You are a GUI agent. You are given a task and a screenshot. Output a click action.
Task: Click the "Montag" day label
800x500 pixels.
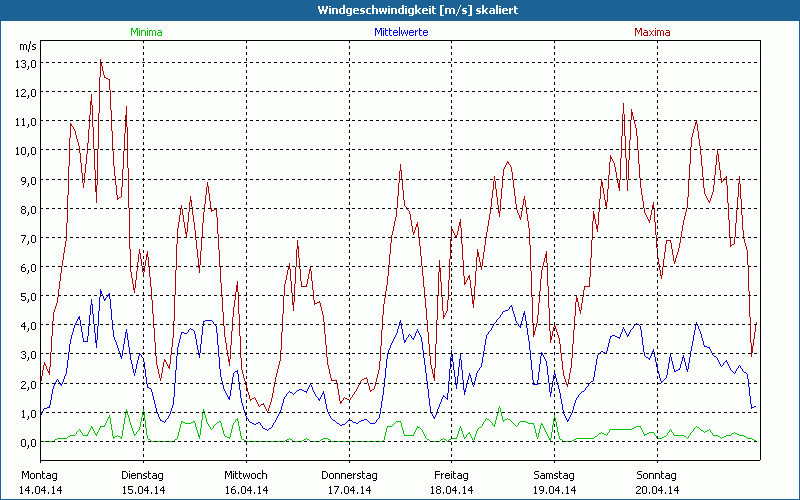point(39,476)
